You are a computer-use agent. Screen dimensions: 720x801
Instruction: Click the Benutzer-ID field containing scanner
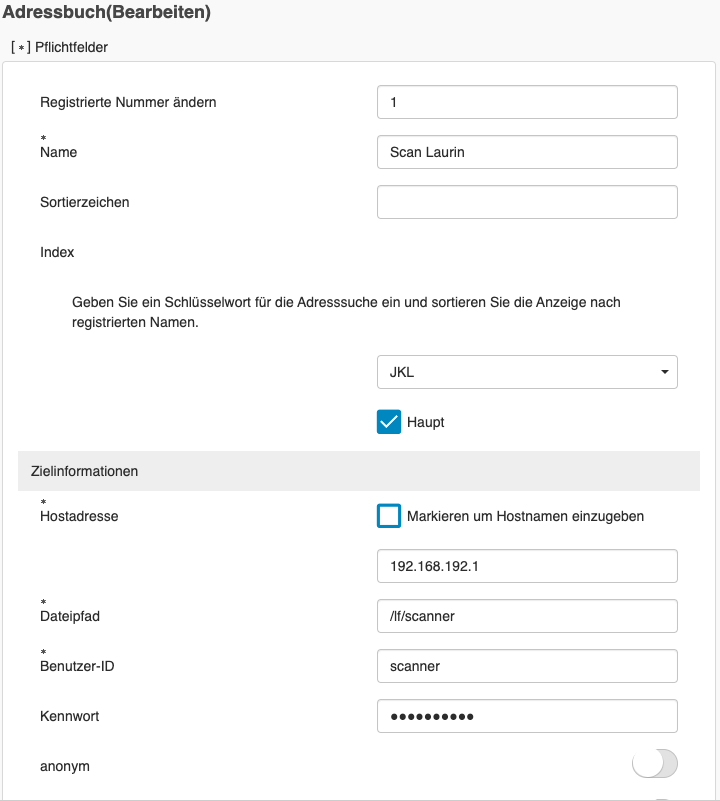point(527,665)
